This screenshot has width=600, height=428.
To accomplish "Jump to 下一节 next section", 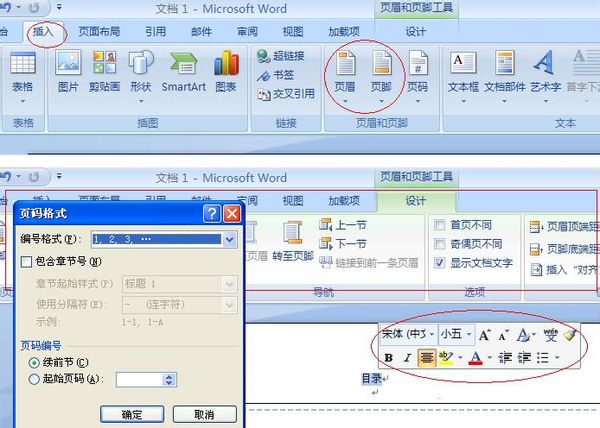I will coord(343,244).
